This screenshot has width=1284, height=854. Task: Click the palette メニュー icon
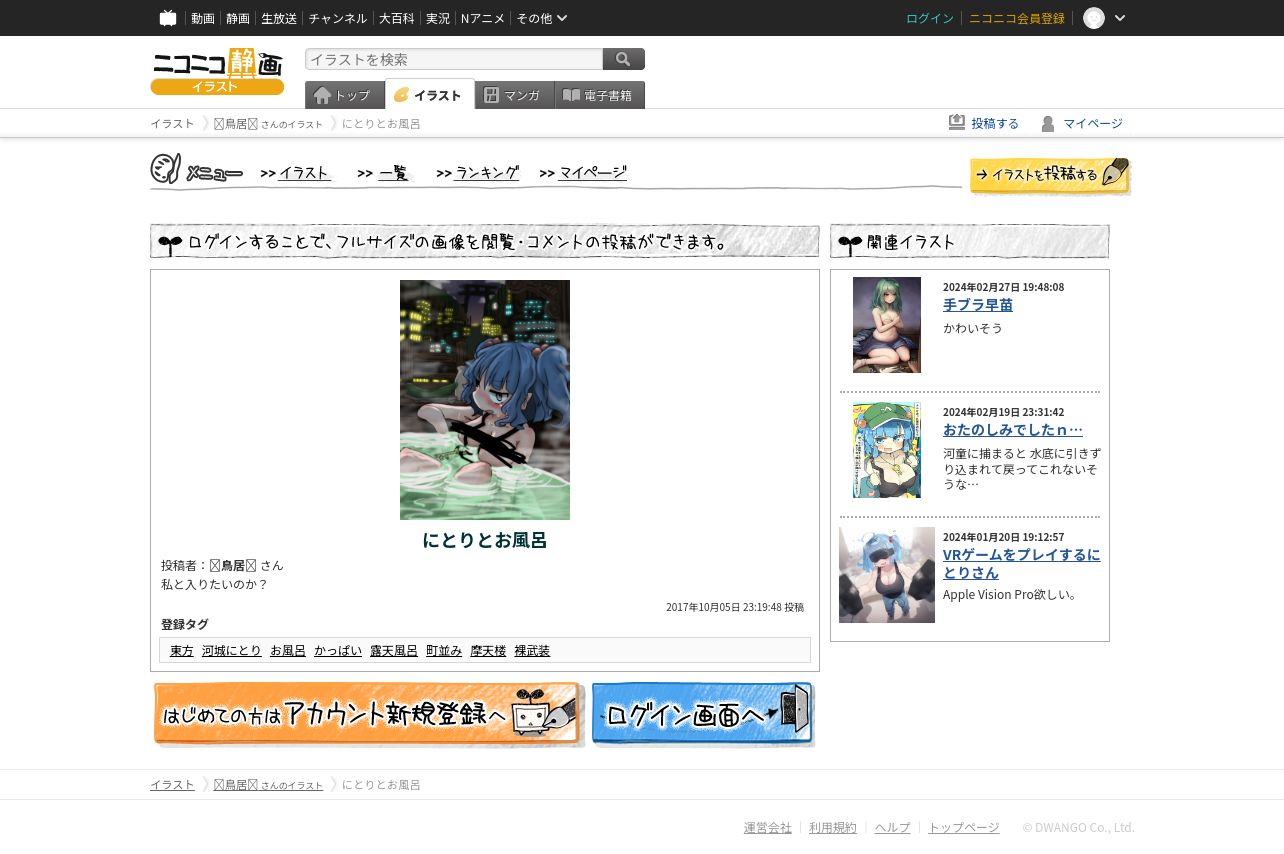pyautogui.click(x=166, y=169)
